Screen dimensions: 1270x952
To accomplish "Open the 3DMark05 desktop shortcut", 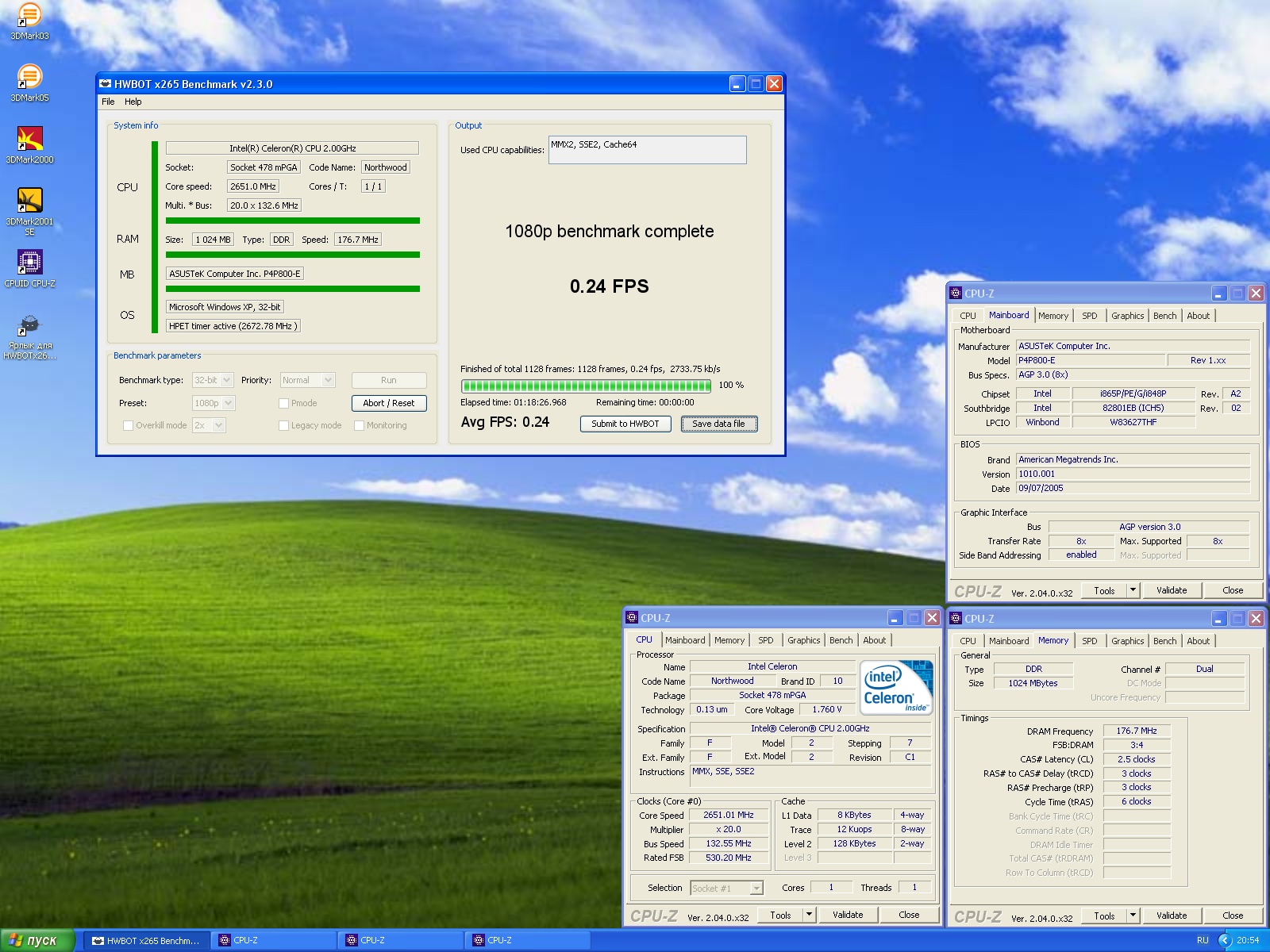I will (29, 83).
